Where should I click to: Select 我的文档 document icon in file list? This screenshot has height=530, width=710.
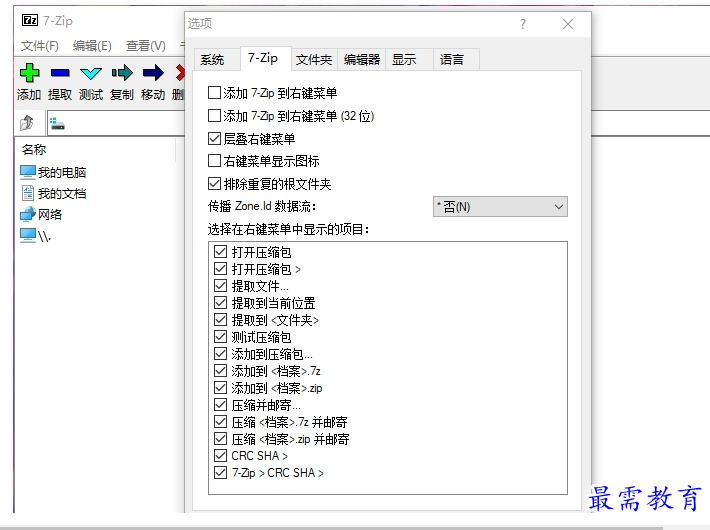28,193
